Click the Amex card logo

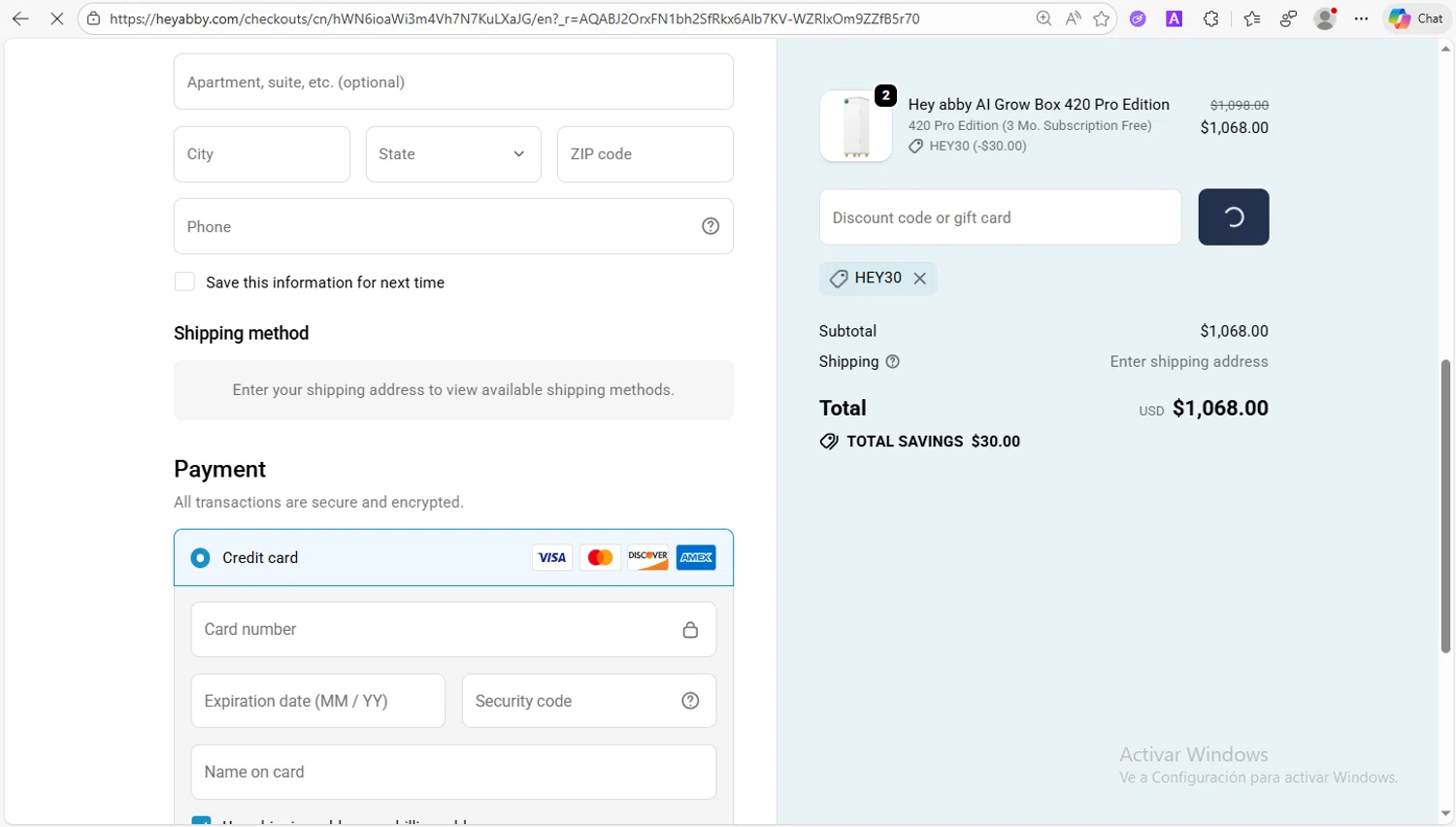pyautogui.click(x=696, y=557)
